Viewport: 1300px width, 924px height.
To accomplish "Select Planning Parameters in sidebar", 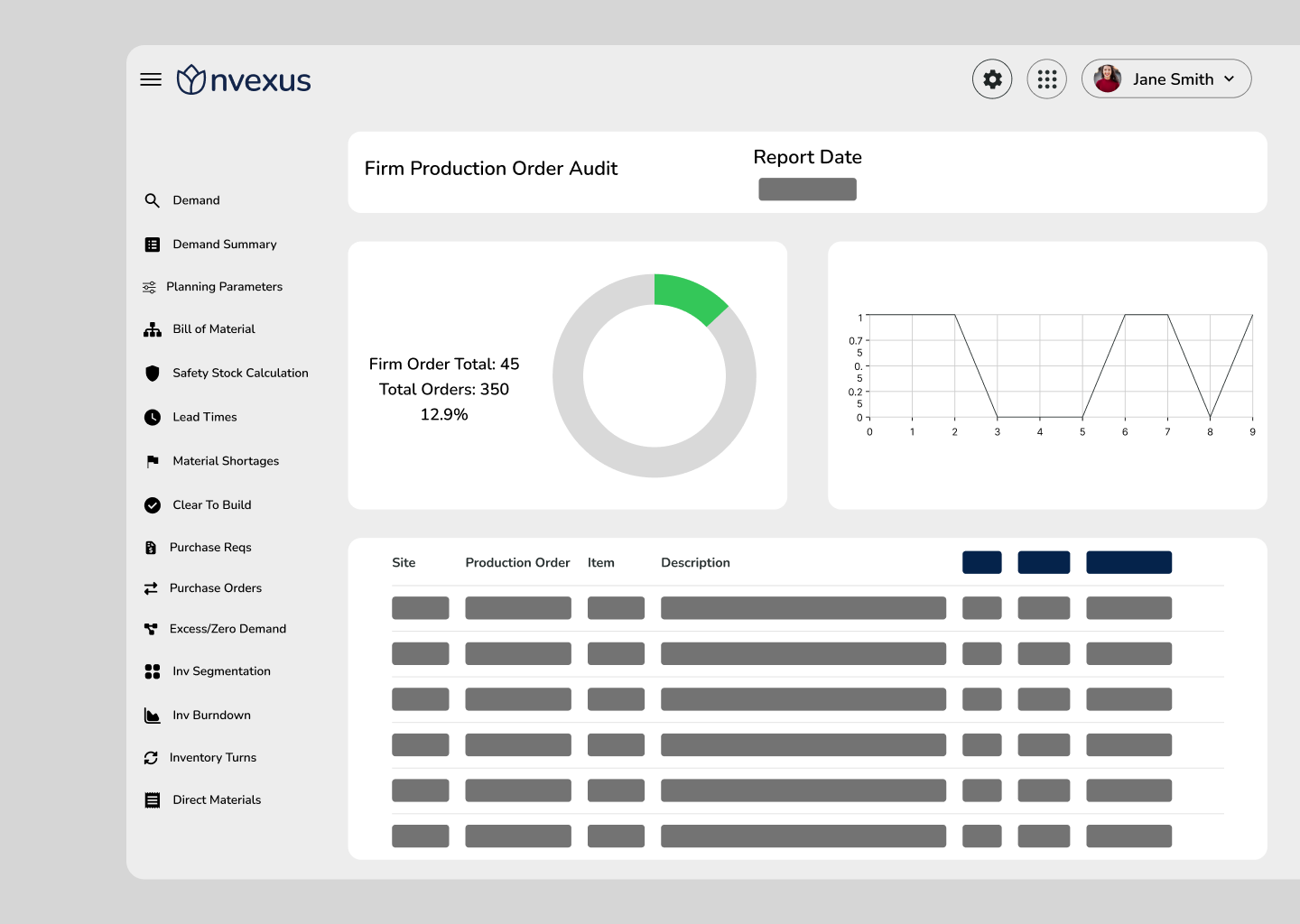I will 225,287.
